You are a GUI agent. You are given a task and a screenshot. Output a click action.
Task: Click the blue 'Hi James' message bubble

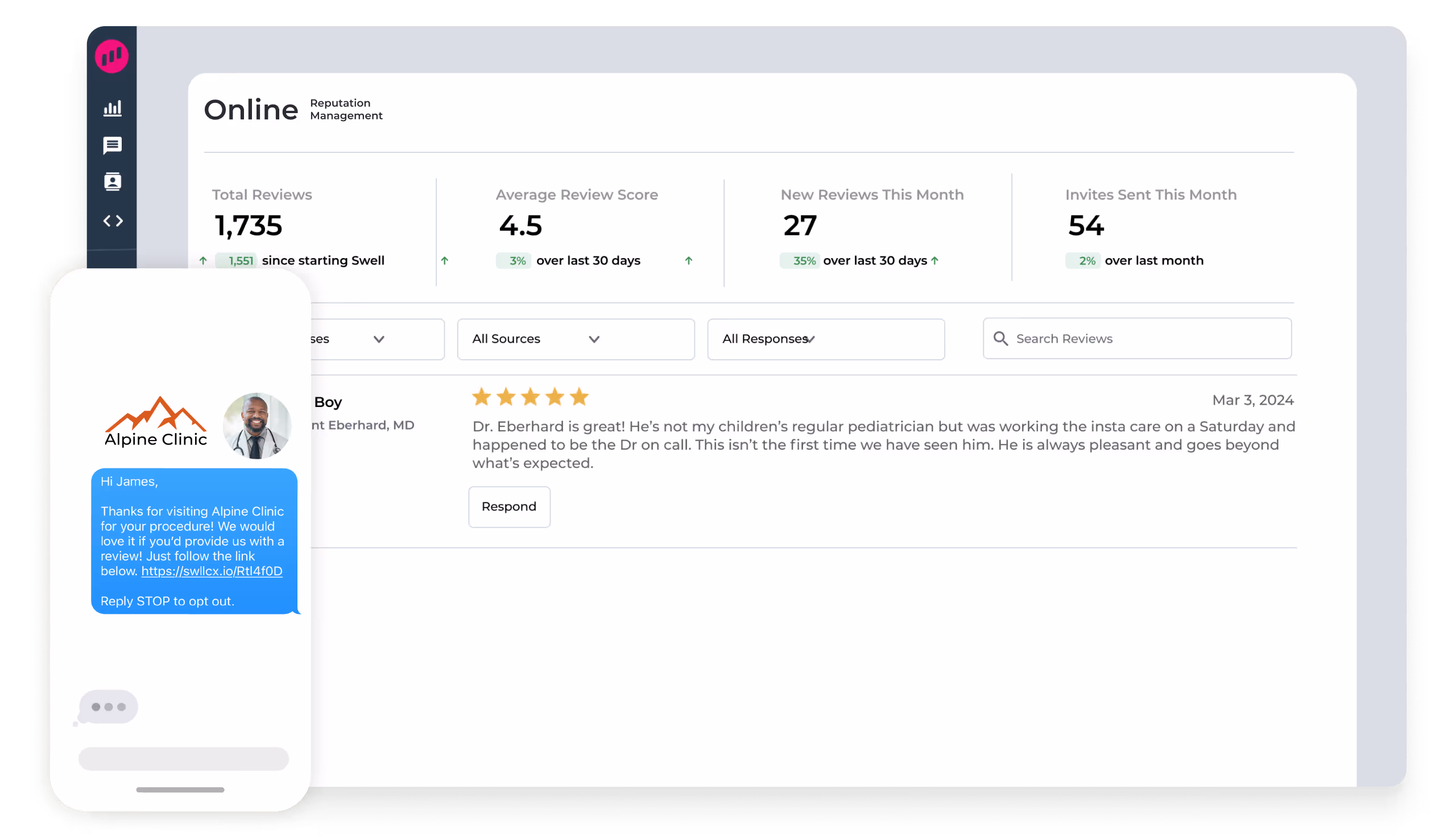(x=195, y=541)
